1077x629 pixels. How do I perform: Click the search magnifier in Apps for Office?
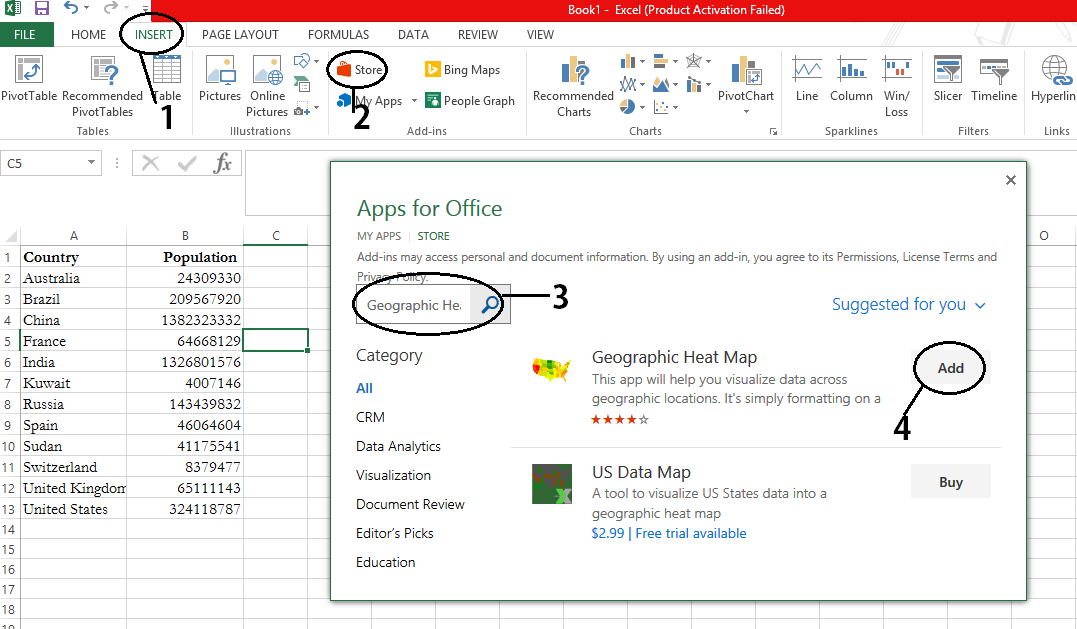point(490,305)
